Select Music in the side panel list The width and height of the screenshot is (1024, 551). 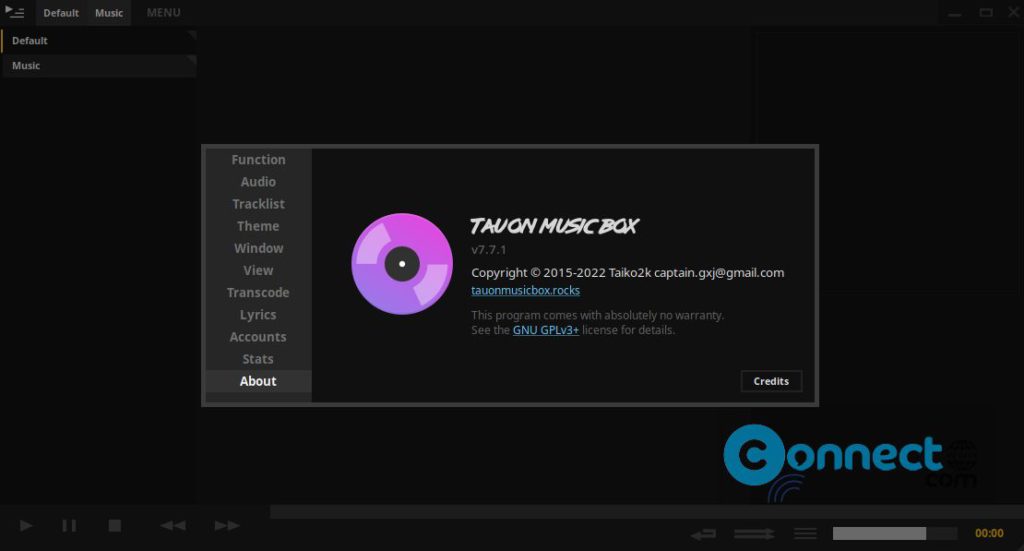tap(99, 65)
